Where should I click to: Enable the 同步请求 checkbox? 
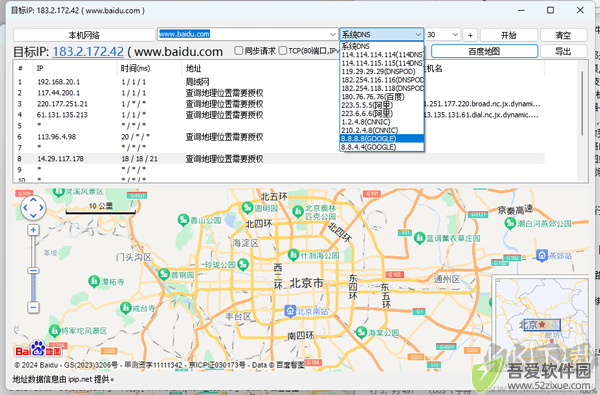pos(239,51)
